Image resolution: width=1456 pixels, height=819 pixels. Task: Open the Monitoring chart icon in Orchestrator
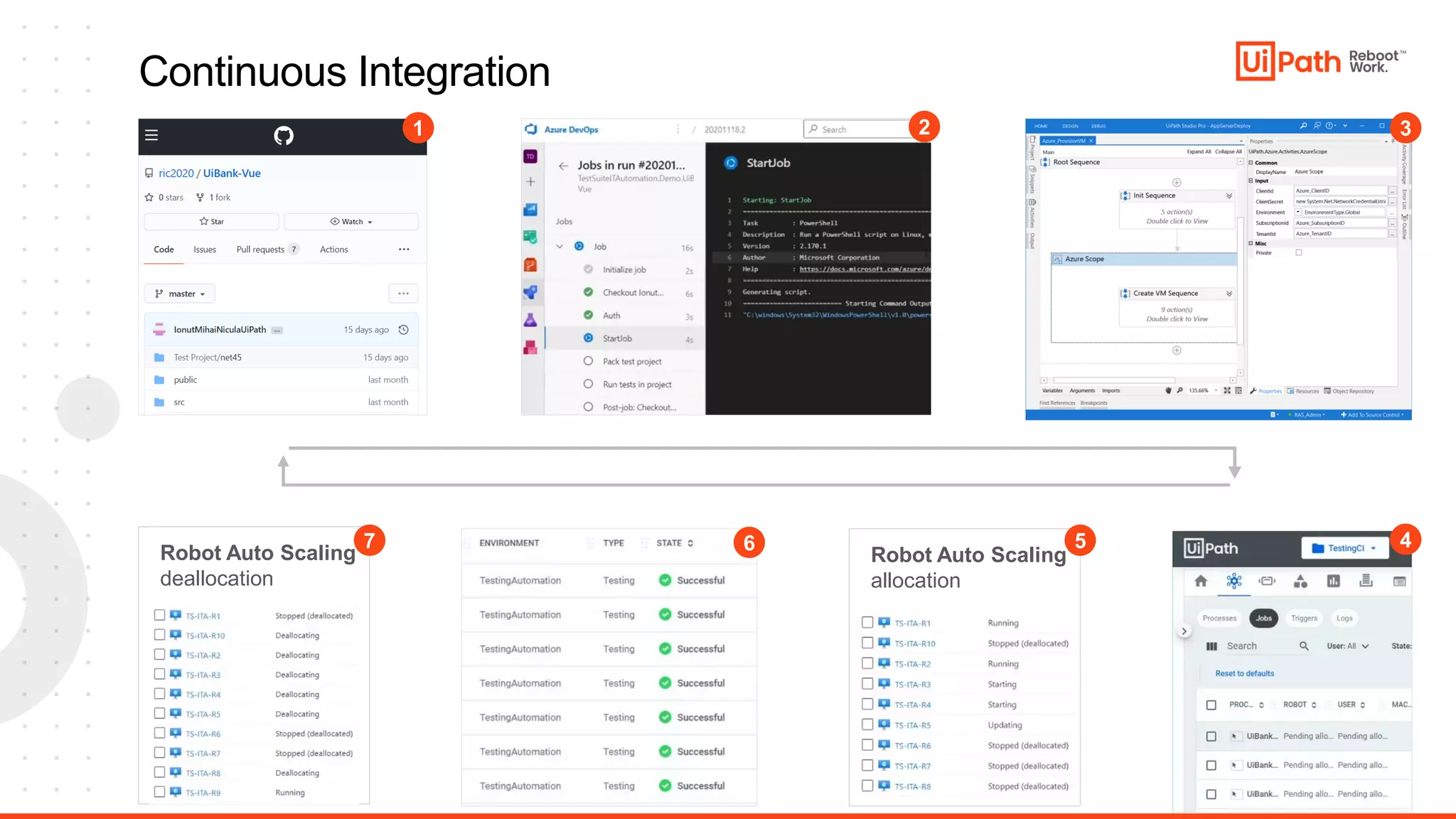click(x=1333, y=582)
